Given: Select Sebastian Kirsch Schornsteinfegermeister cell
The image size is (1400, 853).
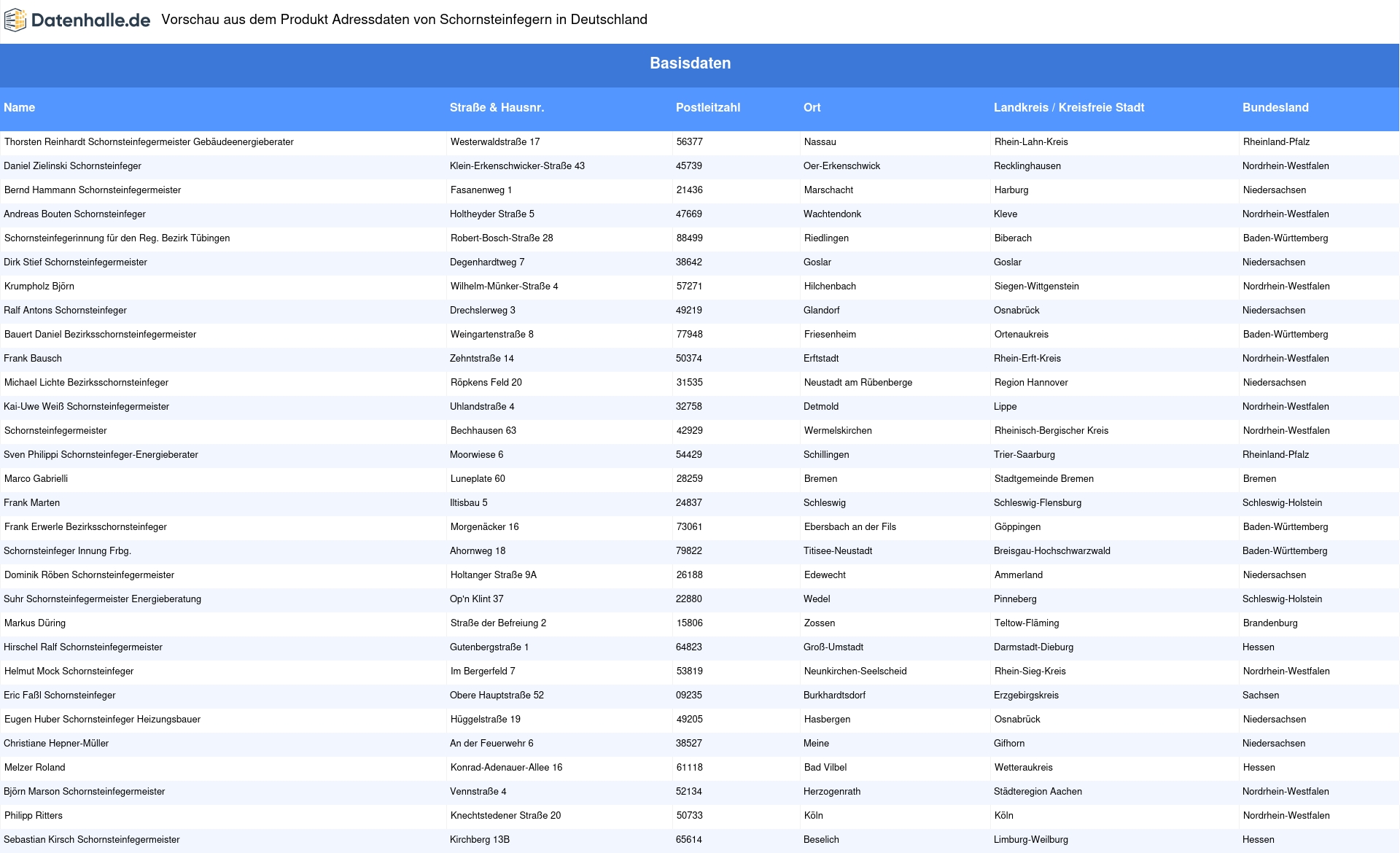Looking at the screenshot, I should (x=91, y=840).
